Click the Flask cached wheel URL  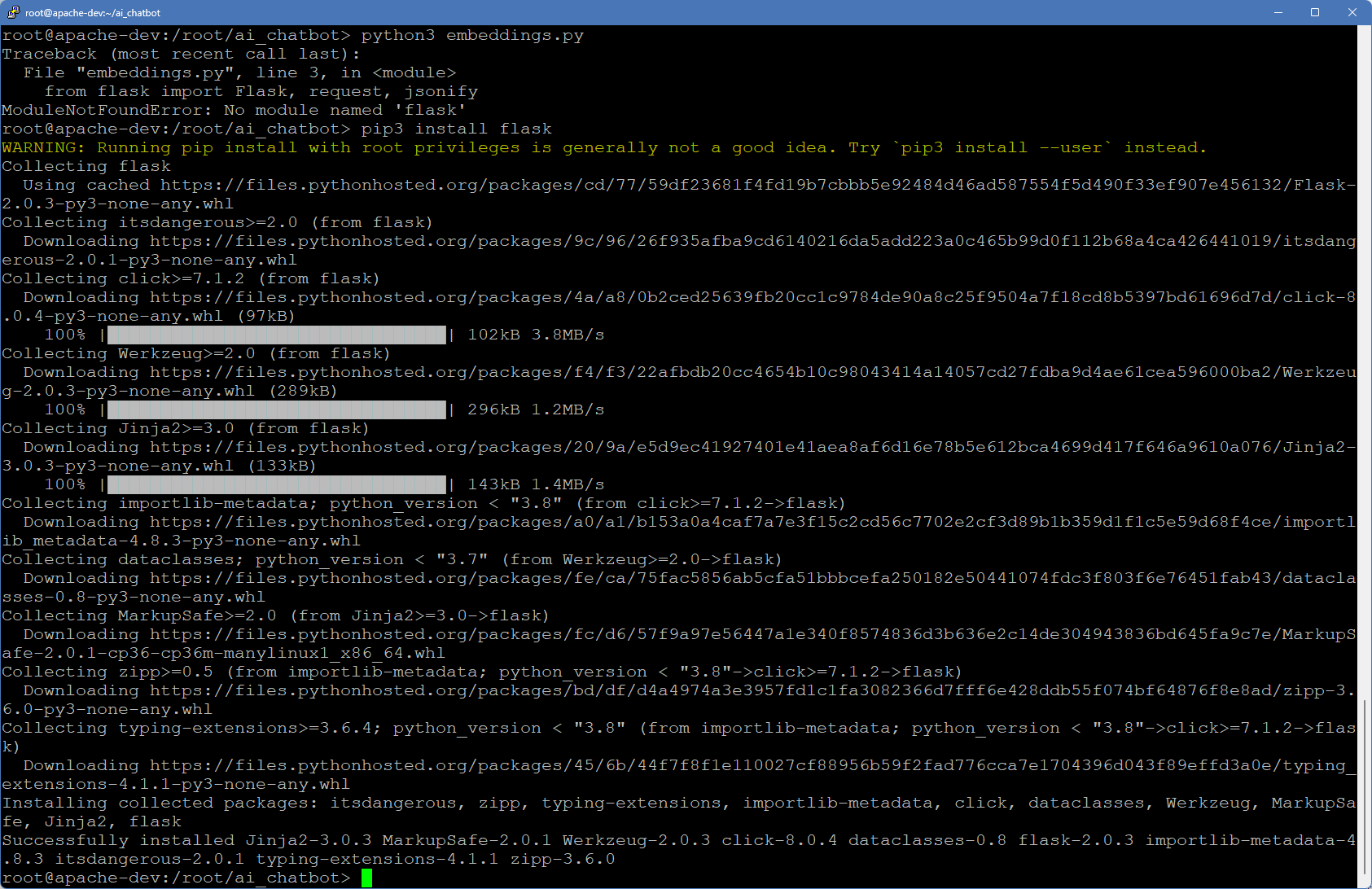click(757, 185)
